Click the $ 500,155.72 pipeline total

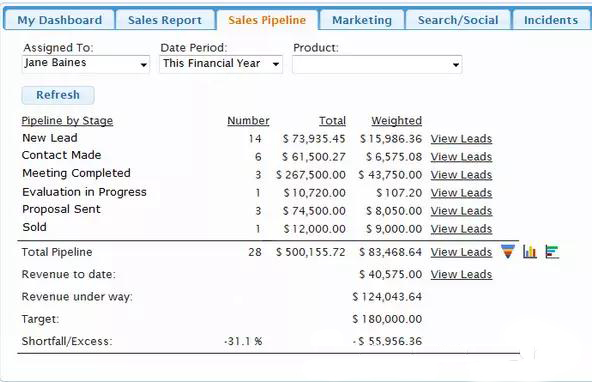tap(311, 252)
